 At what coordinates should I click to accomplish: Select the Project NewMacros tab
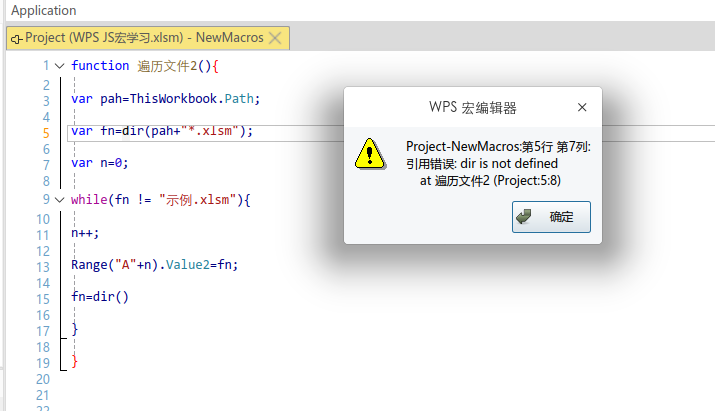(x=148, y=38)
